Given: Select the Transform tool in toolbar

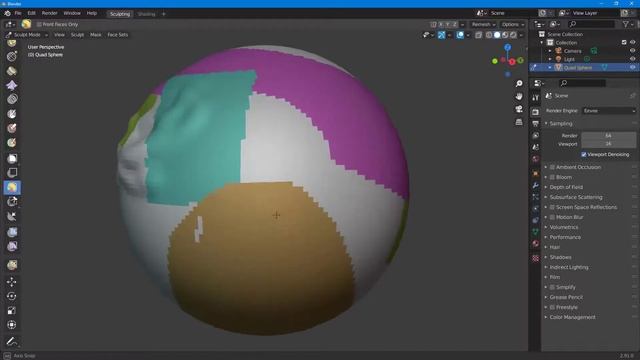Looking at the screenshot, I should (x=12, y=325).
